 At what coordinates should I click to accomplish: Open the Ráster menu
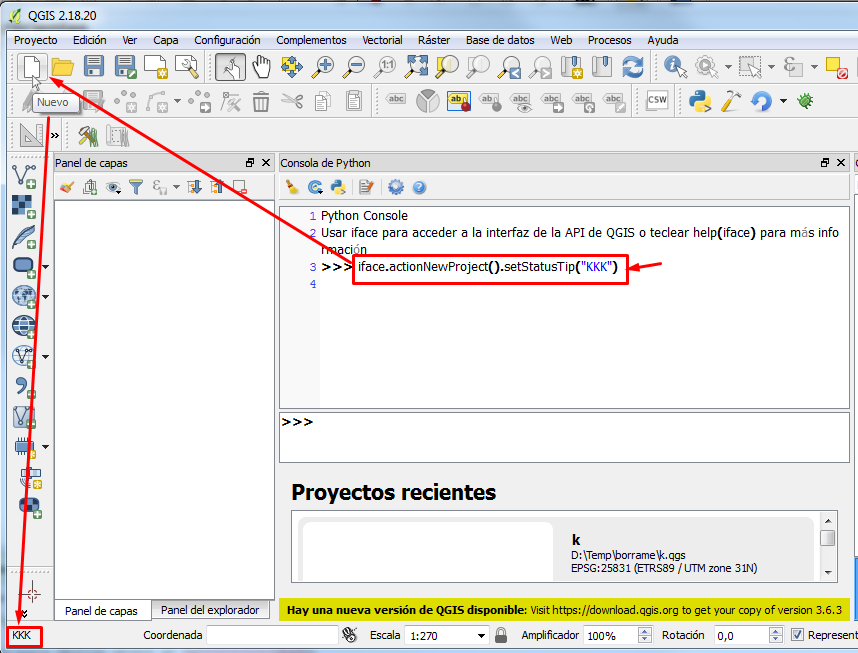click(x=434, y=40)
